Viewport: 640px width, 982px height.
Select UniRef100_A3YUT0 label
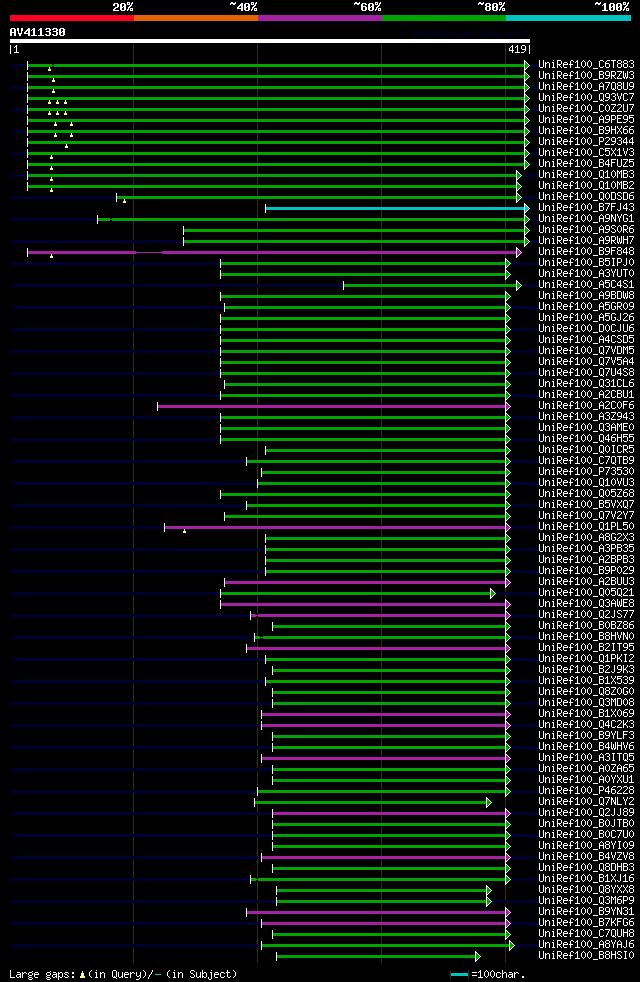(586, 274)
